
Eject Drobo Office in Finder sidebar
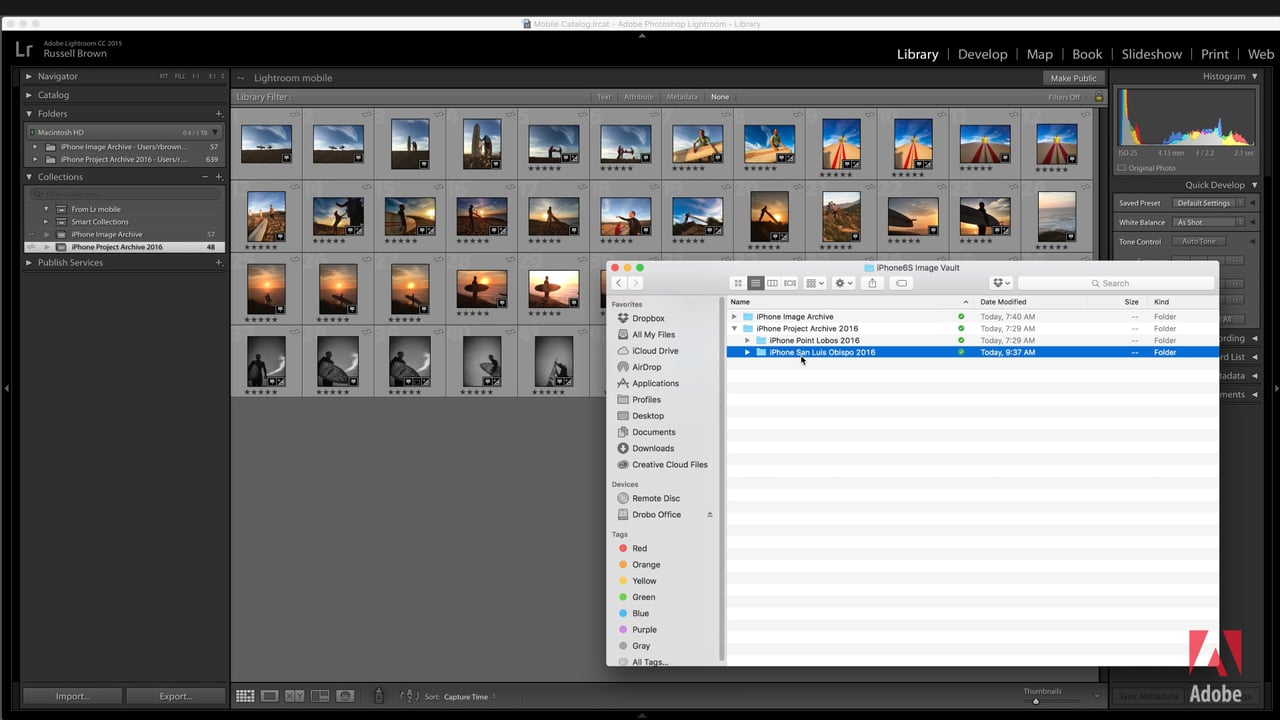[710, 515]
